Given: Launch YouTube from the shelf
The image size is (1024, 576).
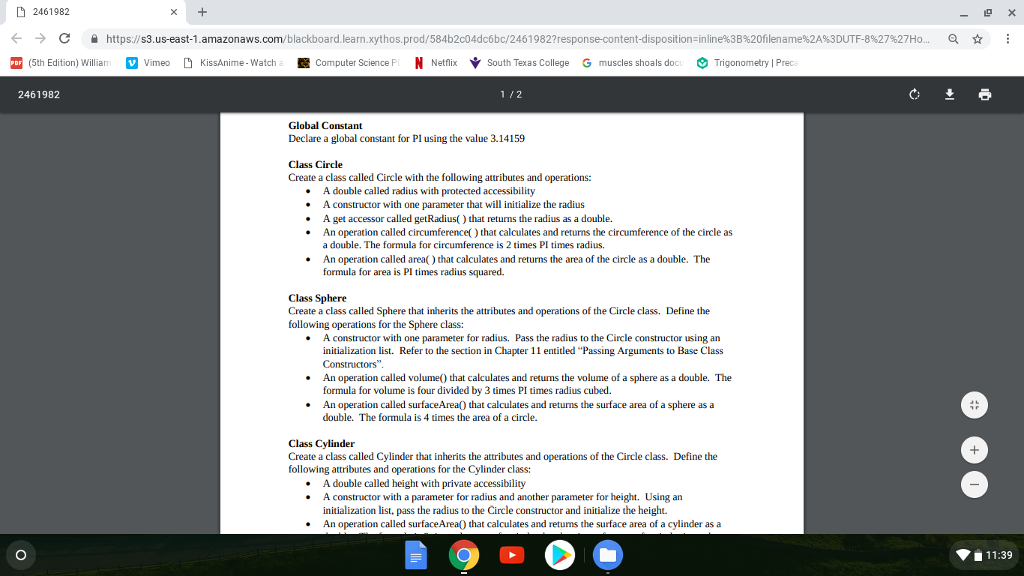Looking at the screenshot, I should click(512, 555).
